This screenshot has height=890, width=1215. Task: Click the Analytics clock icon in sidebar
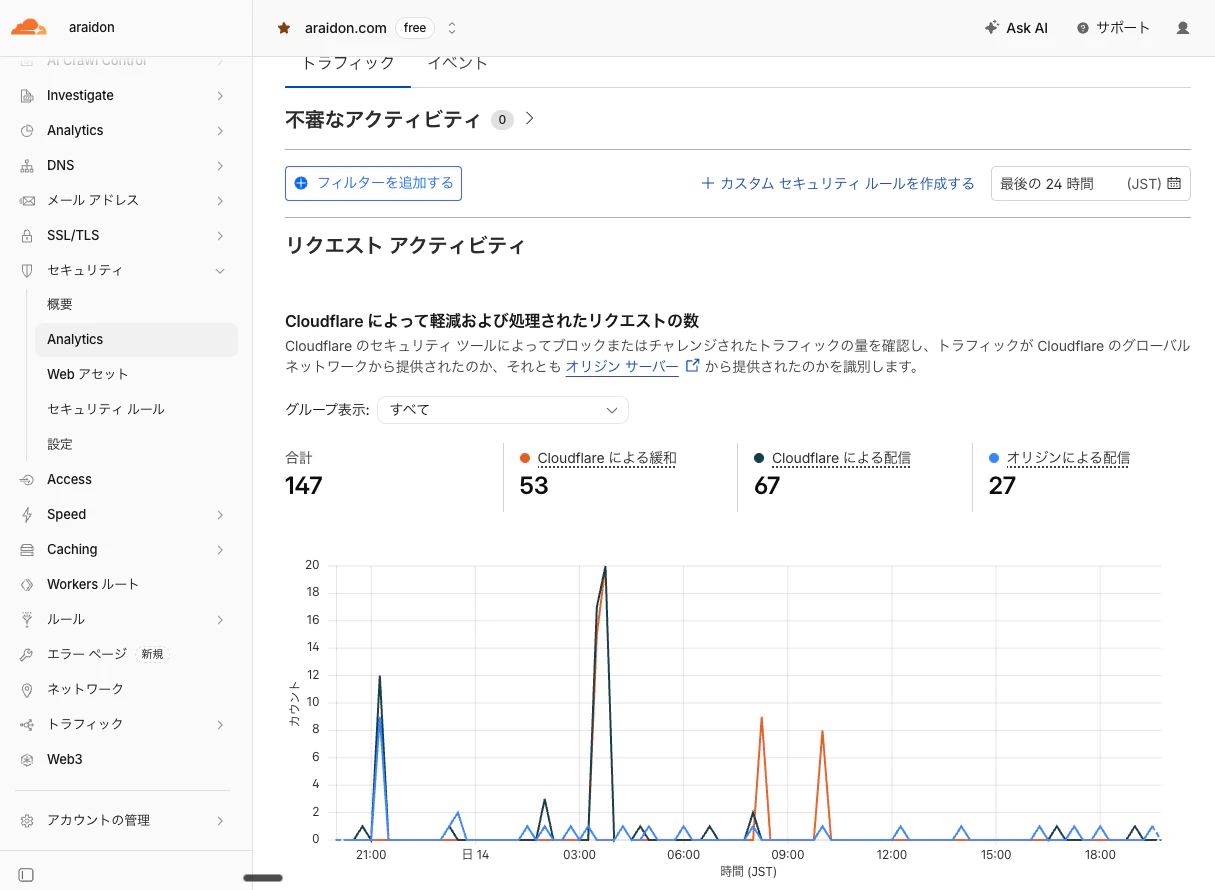27,131
